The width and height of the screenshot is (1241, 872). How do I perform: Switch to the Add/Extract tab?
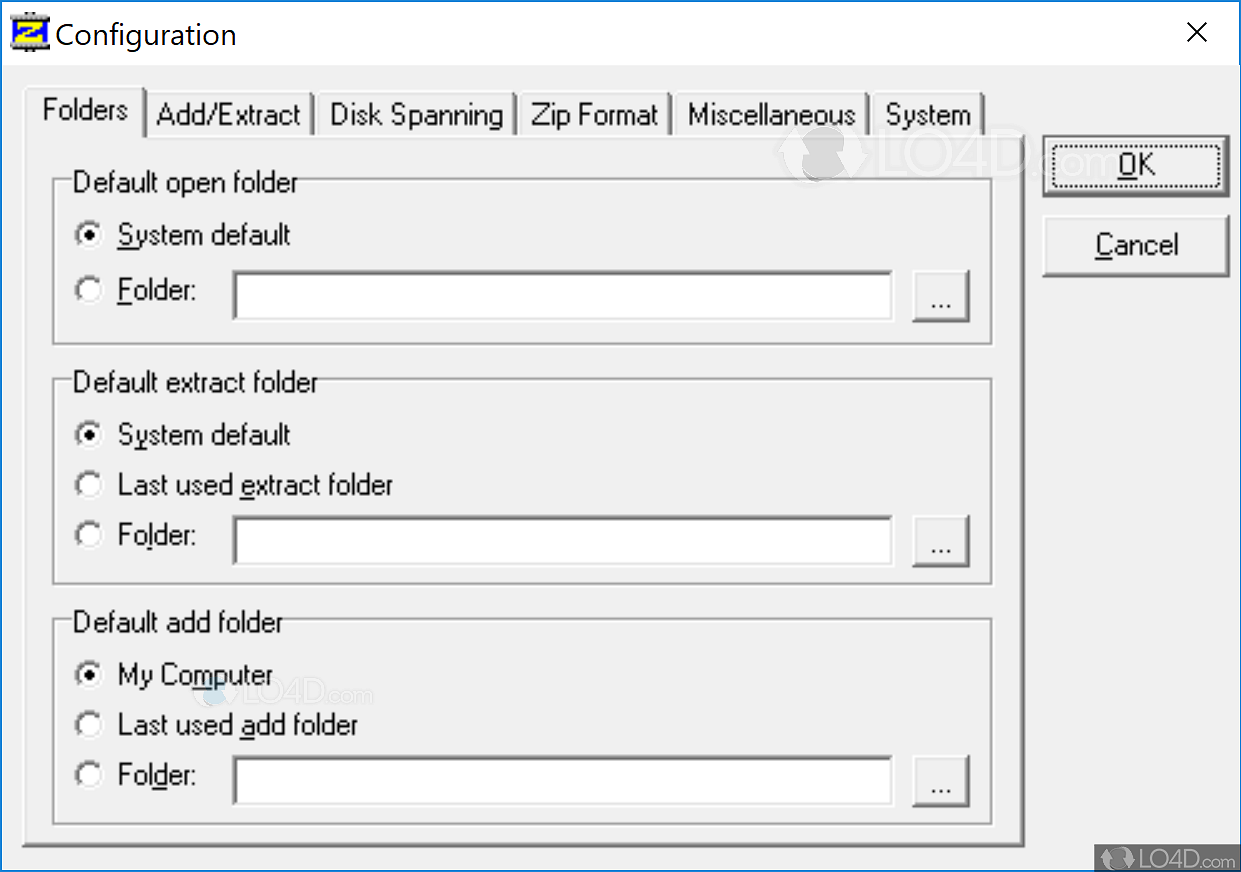(x=229, y=115)
